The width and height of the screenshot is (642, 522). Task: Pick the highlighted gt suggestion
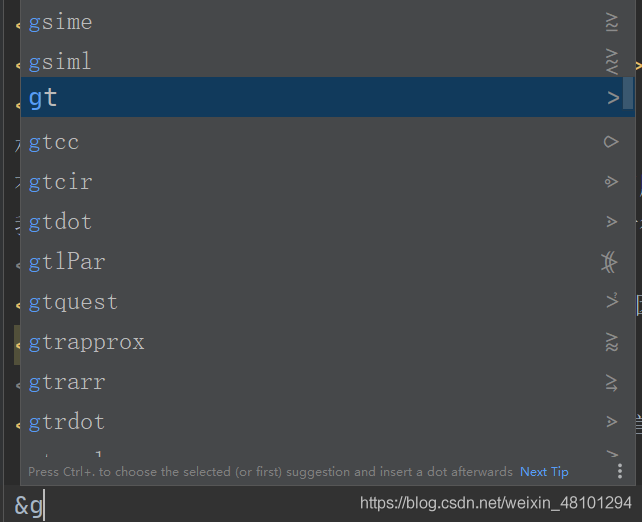(328, 97)
